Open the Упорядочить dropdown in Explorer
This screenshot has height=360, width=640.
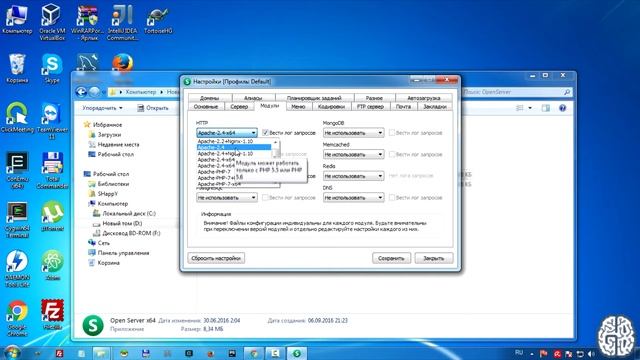[x=102, y=108]
